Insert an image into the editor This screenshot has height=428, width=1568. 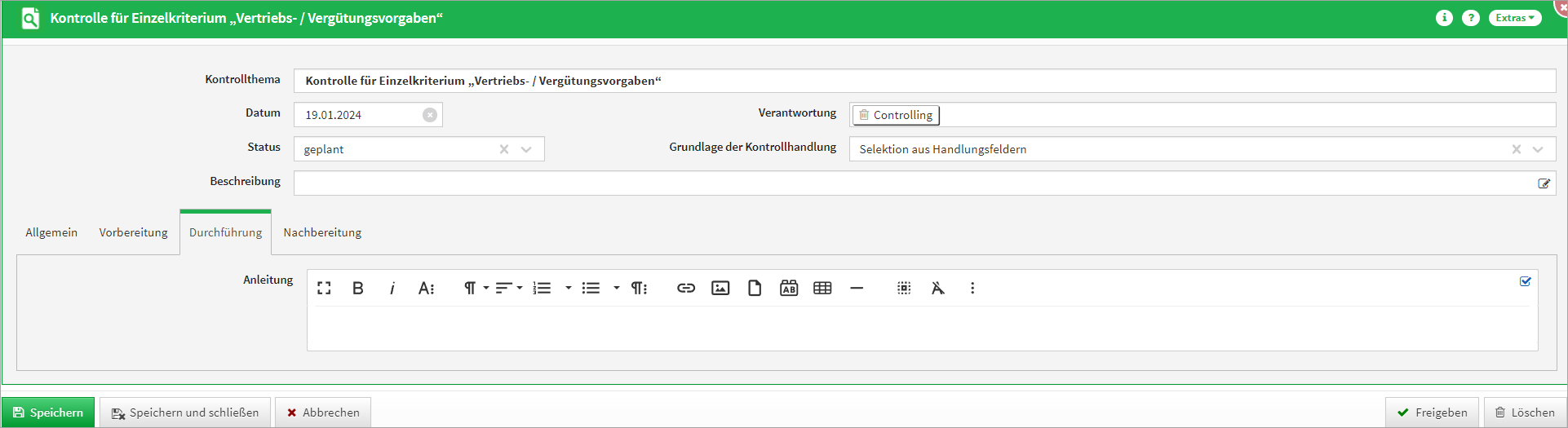click(720, 288)
